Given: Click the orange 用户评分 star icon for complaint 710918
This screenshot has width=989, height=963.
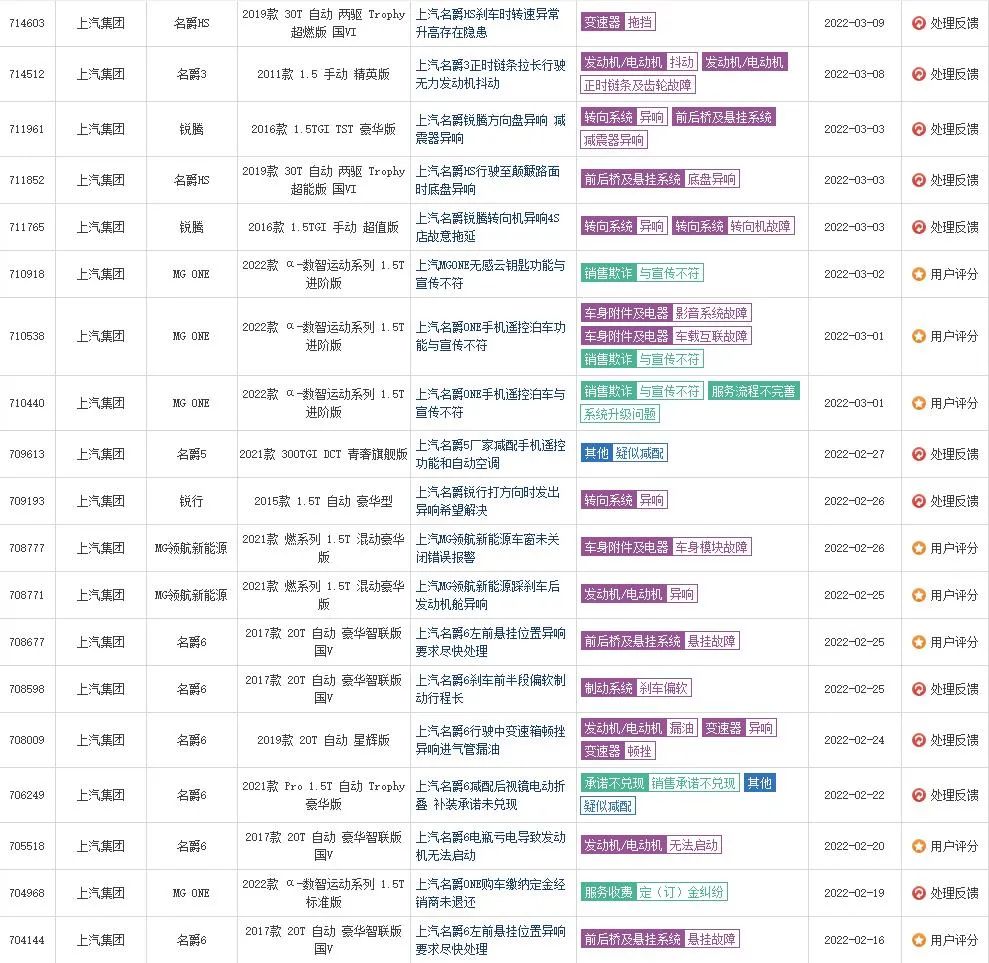Looking at the screenshot, I should tap(920, 273).
